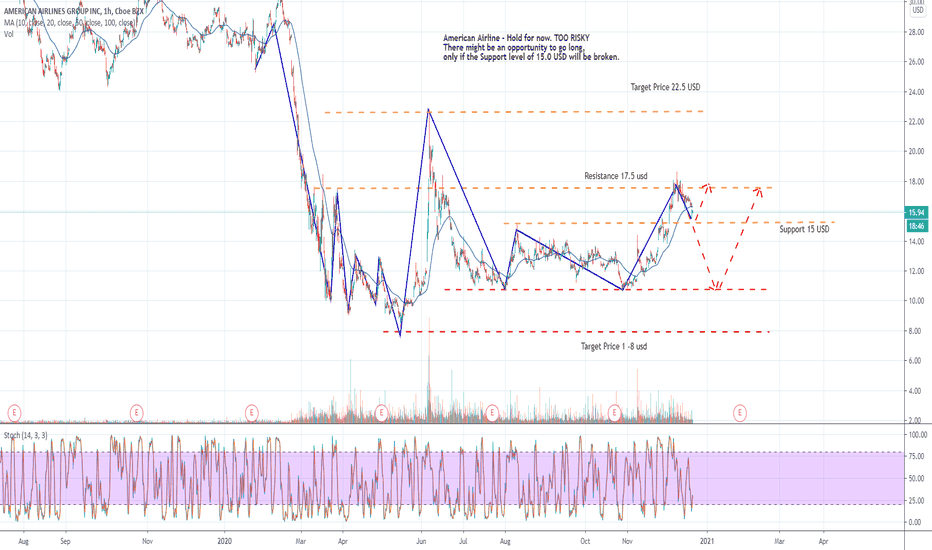Image resolution: width=932 pixels, height=550 pixels.
Task: Open the earnings marker left of the Oct 2020 volume spike
Action: coord(615,412)
